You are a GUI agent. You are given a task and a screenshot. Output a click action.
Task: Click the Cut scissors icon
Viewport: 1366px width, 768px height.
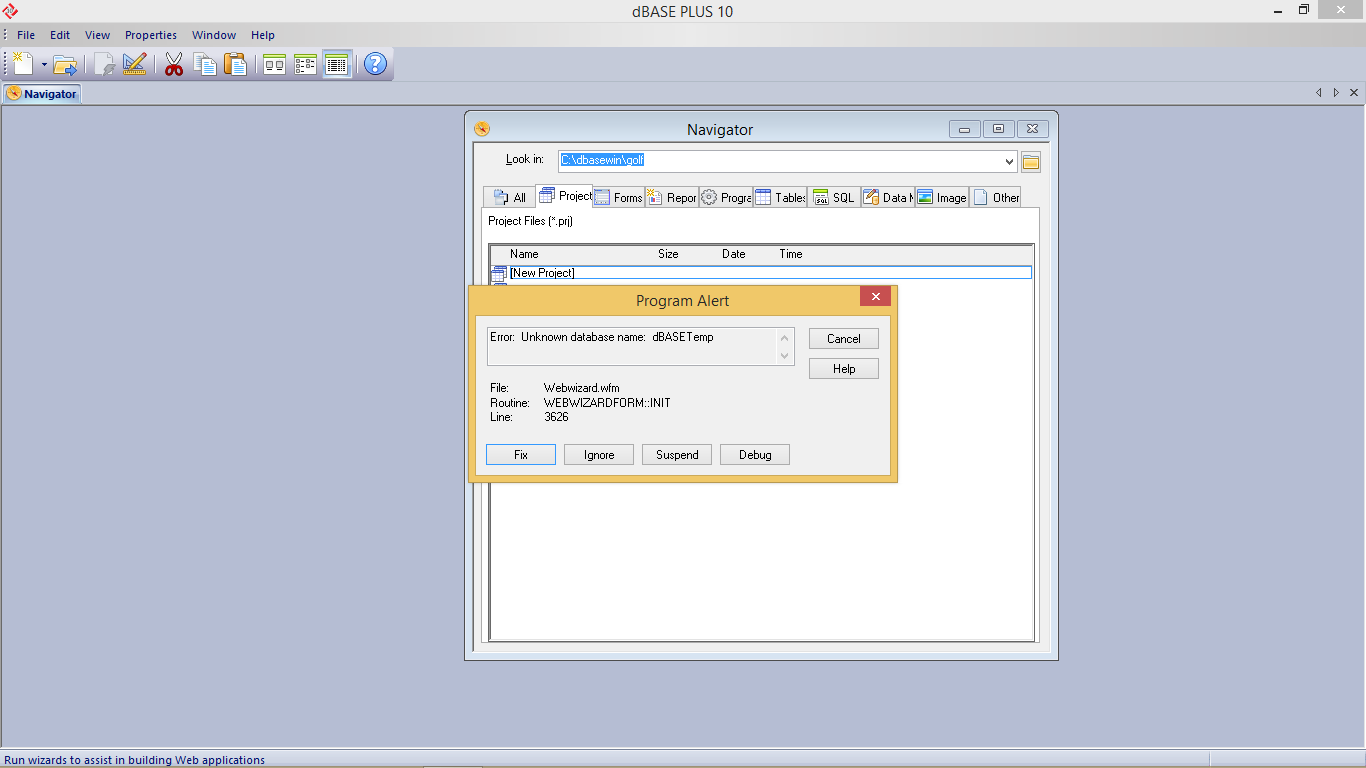174,64
